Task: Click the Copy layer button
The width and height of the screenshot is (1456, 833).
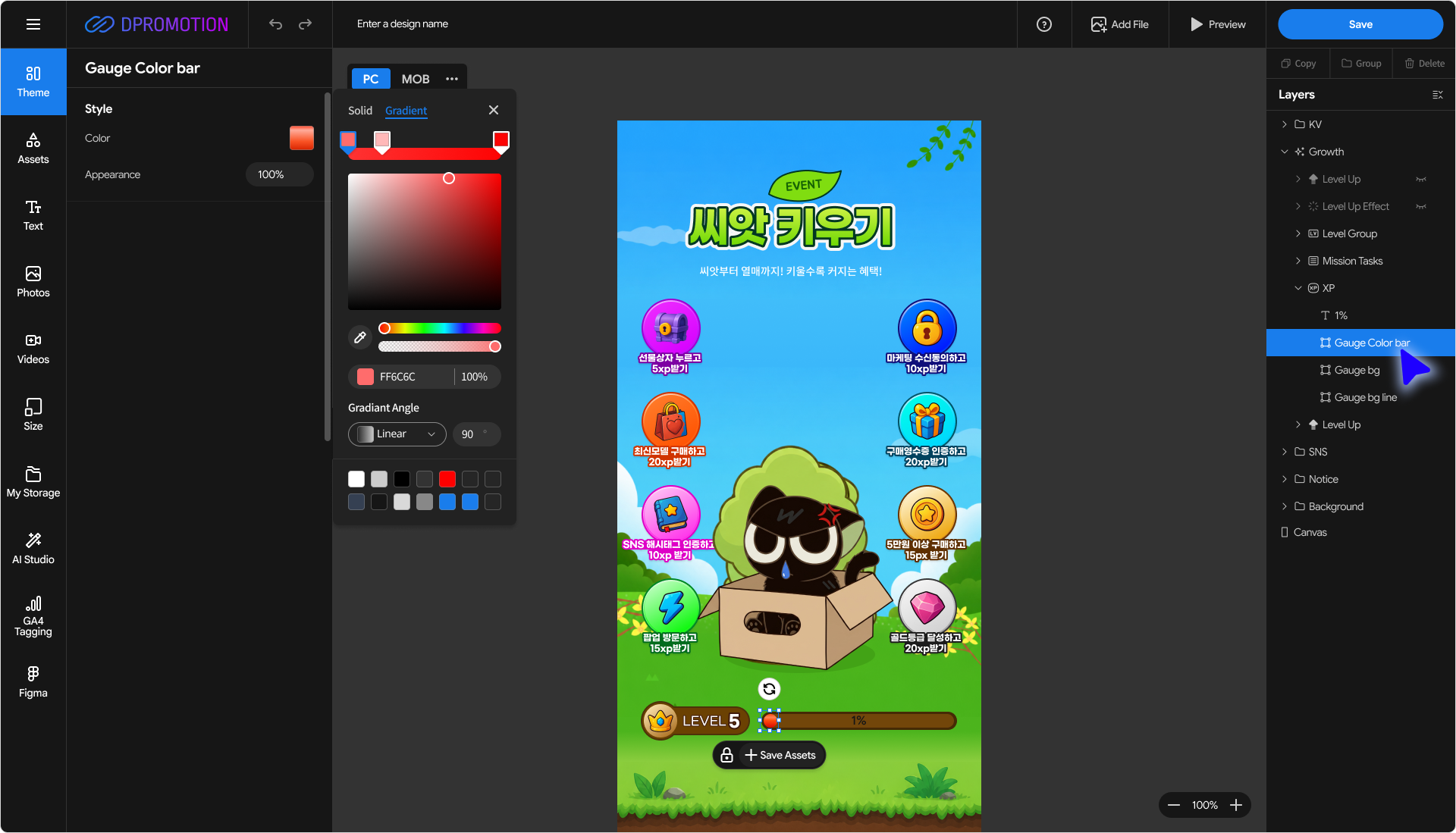Action: (1298, 64)
